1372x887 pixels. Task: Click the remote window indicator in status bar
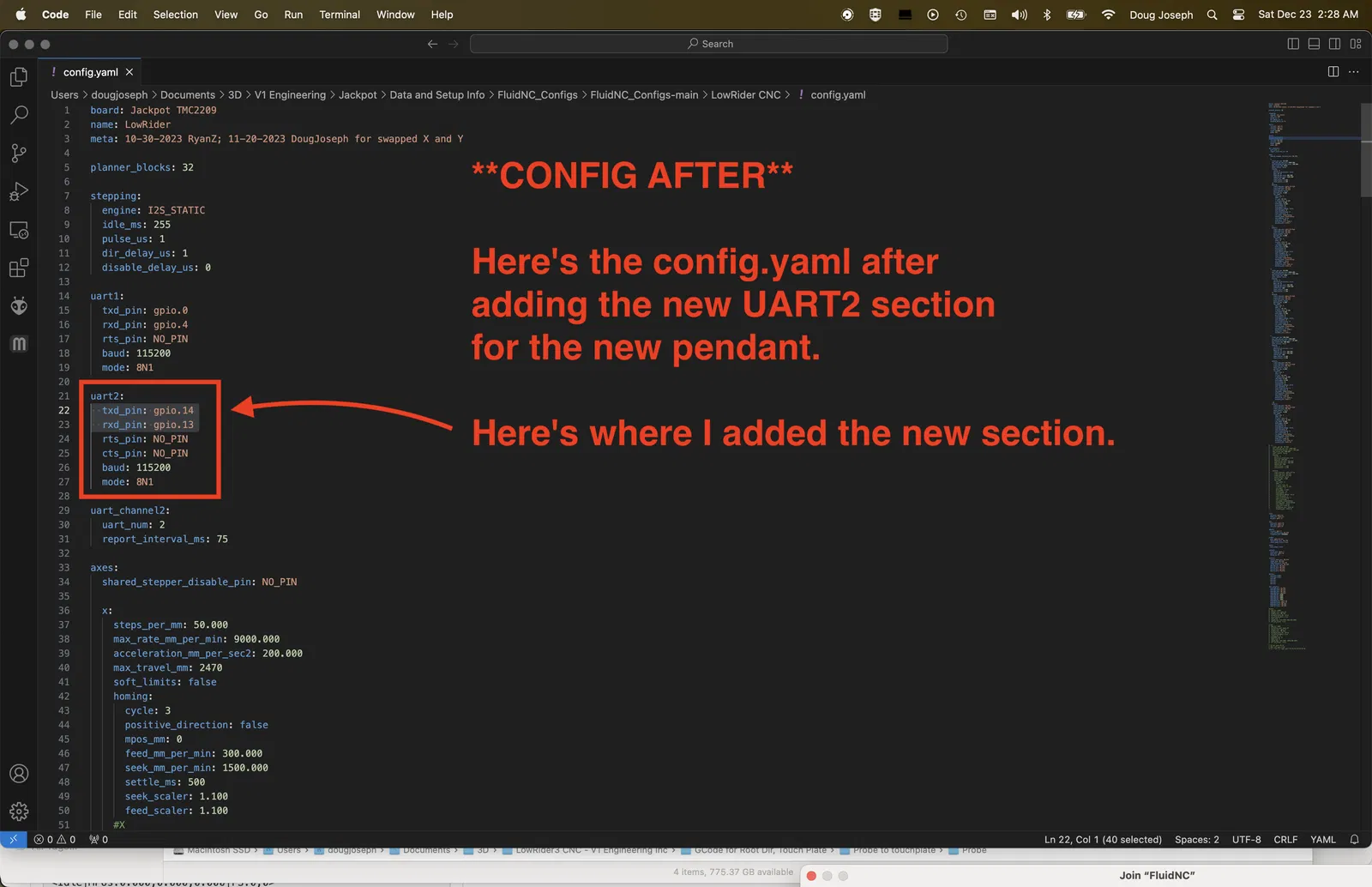[13, 840]
